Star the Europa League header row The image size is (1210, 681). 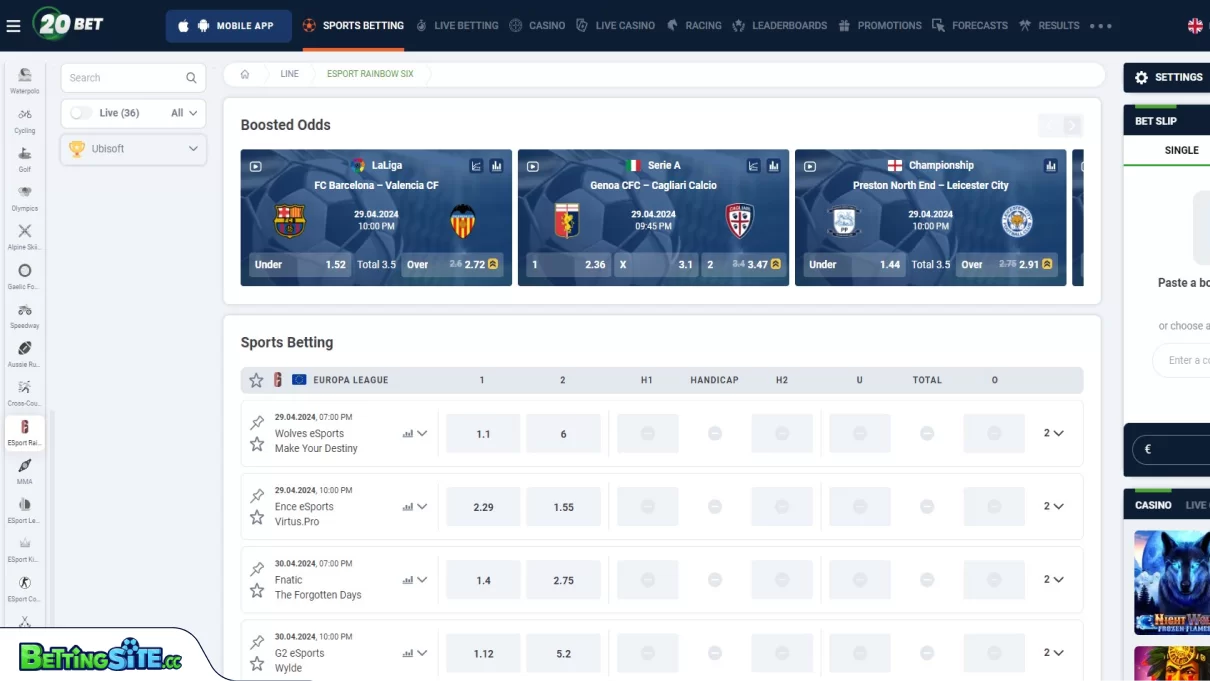256,379
